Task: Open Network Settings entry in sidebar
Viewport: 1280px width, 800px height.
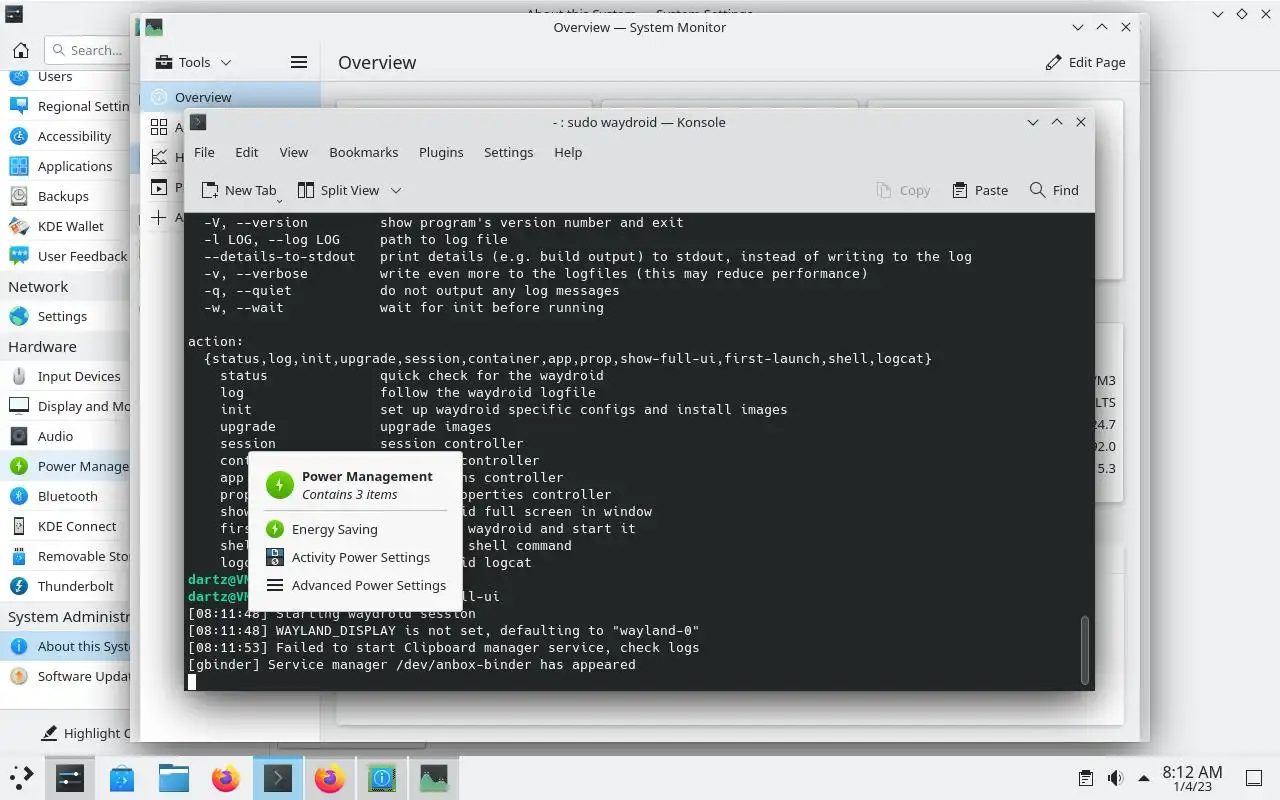Action: pyautogui.click(x=66, y=316)
